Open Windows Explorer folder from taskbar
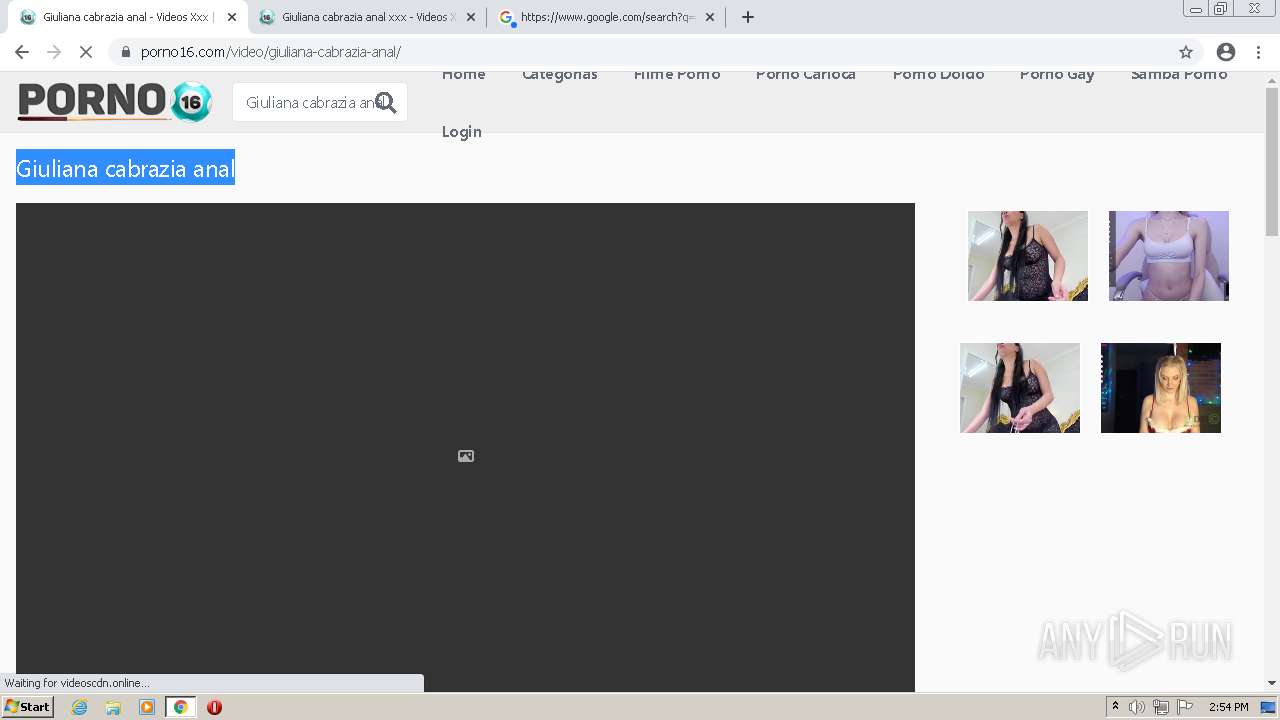1280x720 pixels. click(113, 707)
